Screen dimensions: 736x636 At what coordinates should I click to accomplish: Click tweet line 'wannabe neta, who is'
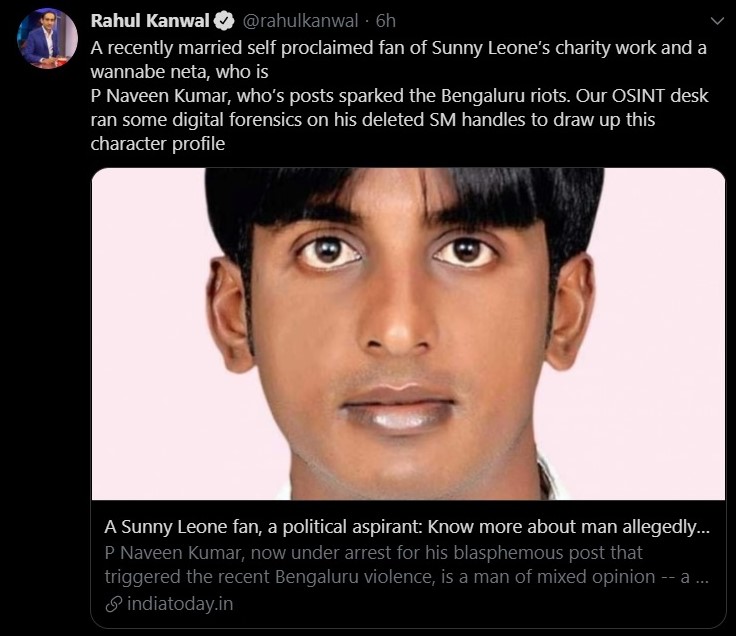pyautogui.click(x=179, y=72)
